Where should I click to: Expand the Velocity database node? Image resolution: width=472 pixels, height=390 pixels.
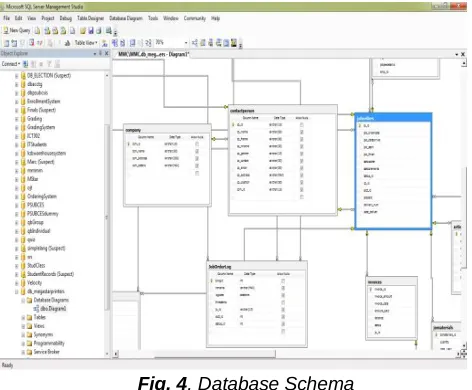[16, 283]
